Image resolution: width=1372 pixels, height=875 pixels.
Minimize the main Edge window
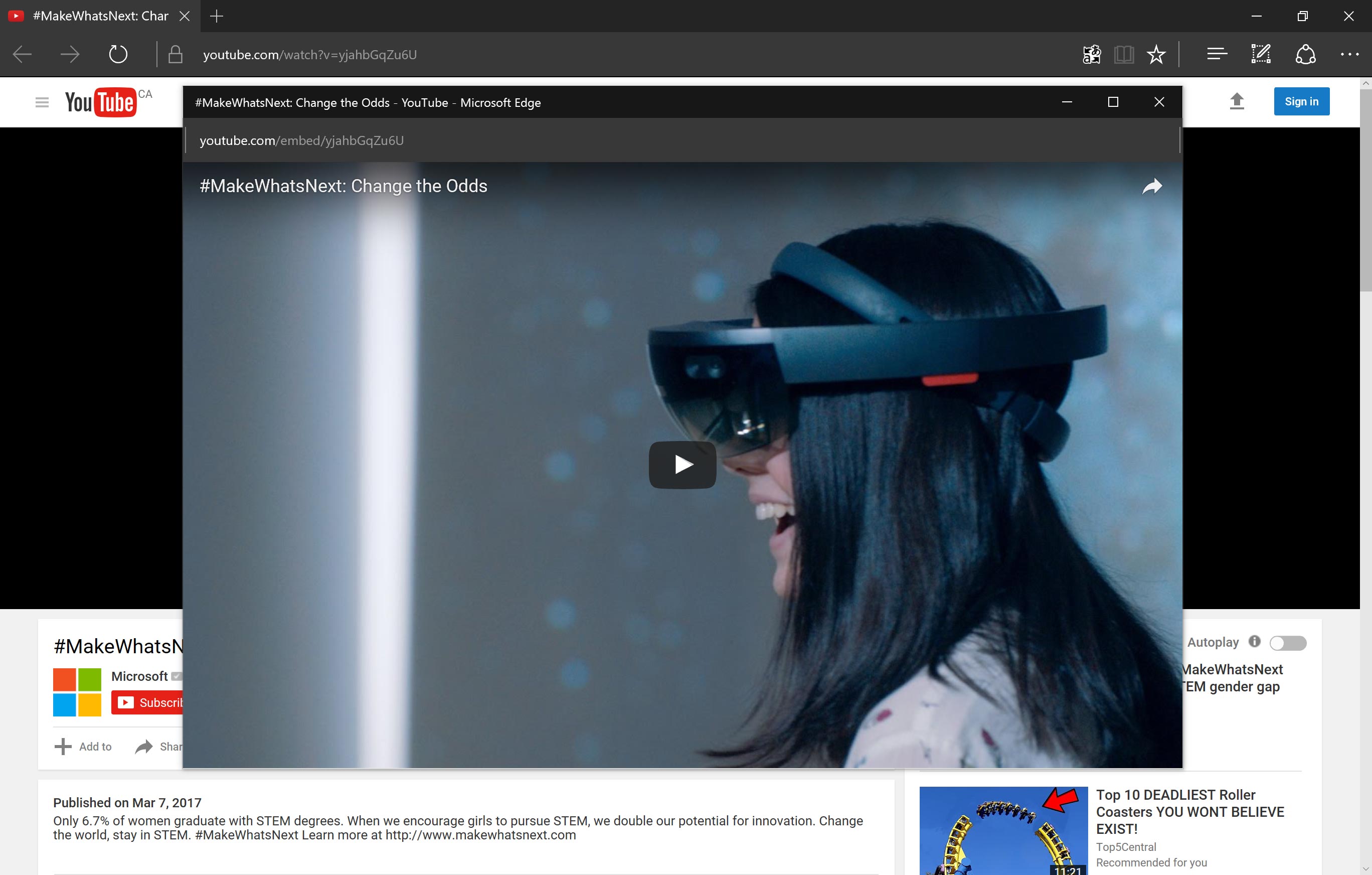1256,16
